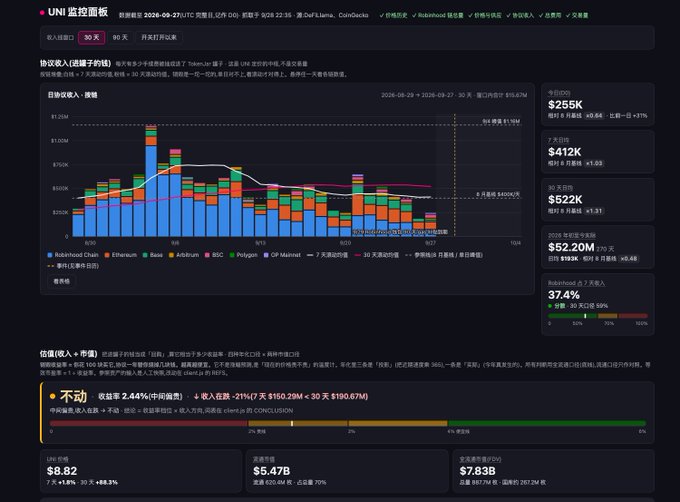
Task: Click the Robinhood share gauge bar
Action: 598,316
